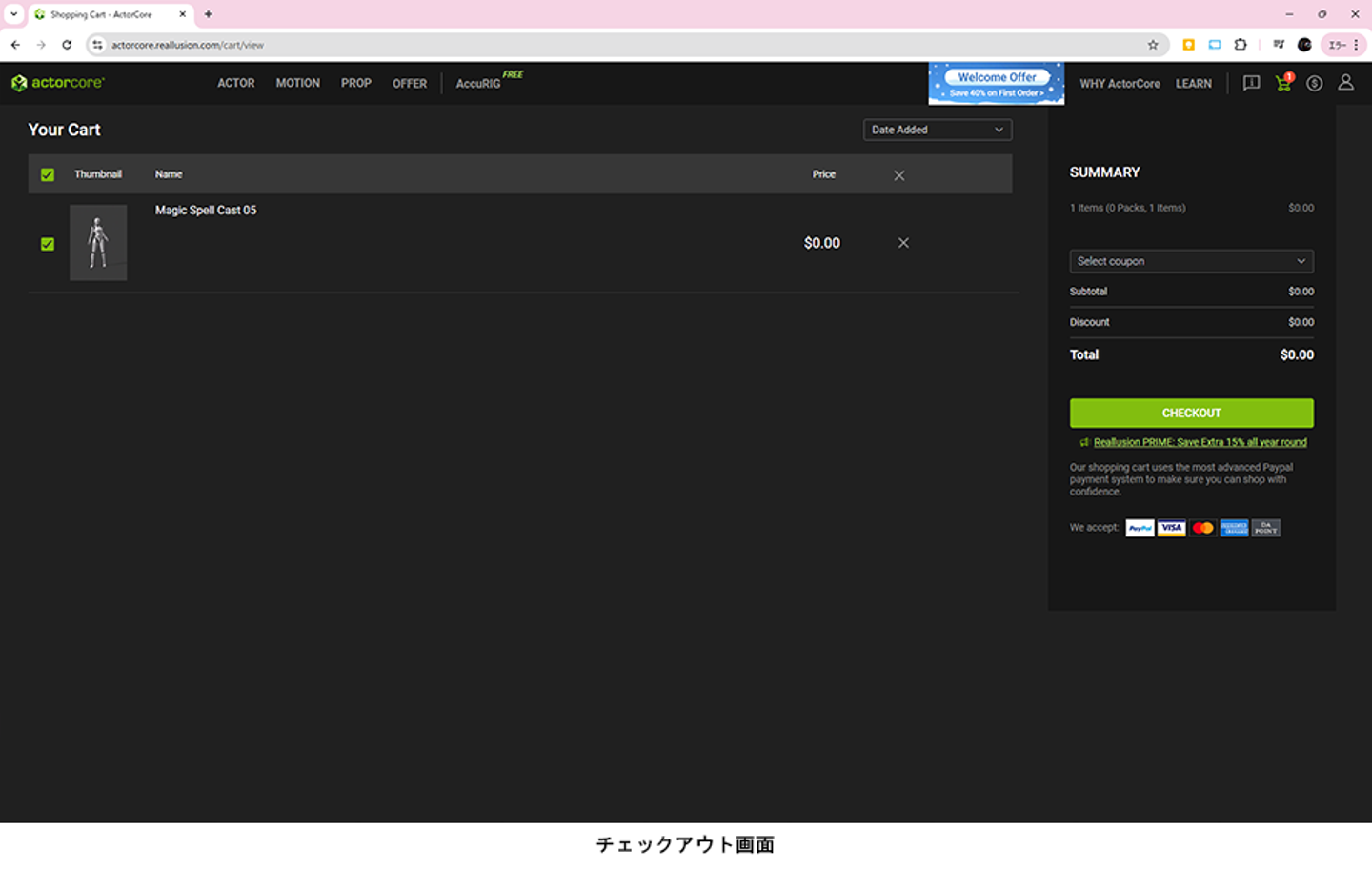Reload the page
The image size is (1372, 869).
pos(67,45)
